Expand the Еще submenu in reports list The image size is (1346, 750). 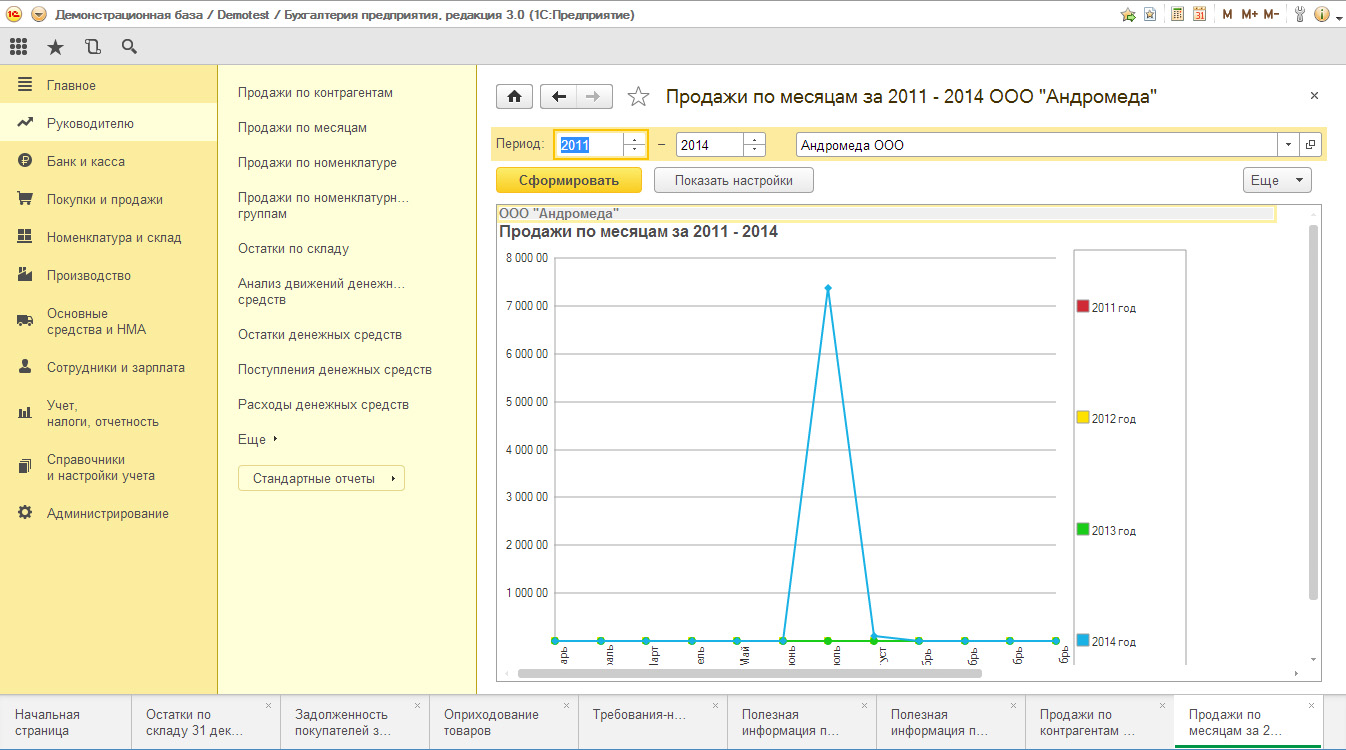258,440
